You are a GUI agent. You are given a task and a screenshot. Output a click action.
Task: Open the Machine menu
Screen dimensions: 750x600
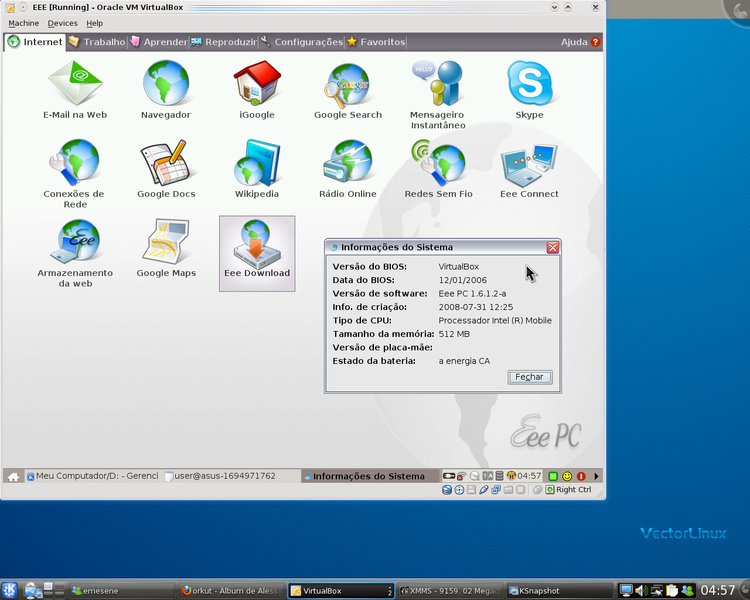click(x=23, y=23)
